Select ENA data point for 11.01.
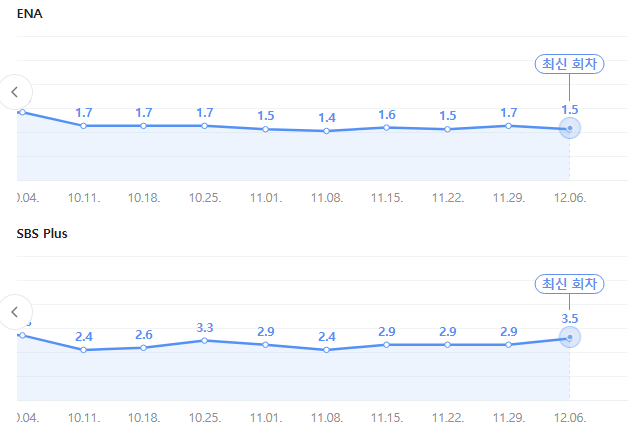Viewport: 628px width, 436px height. click(x=265, y=129)
